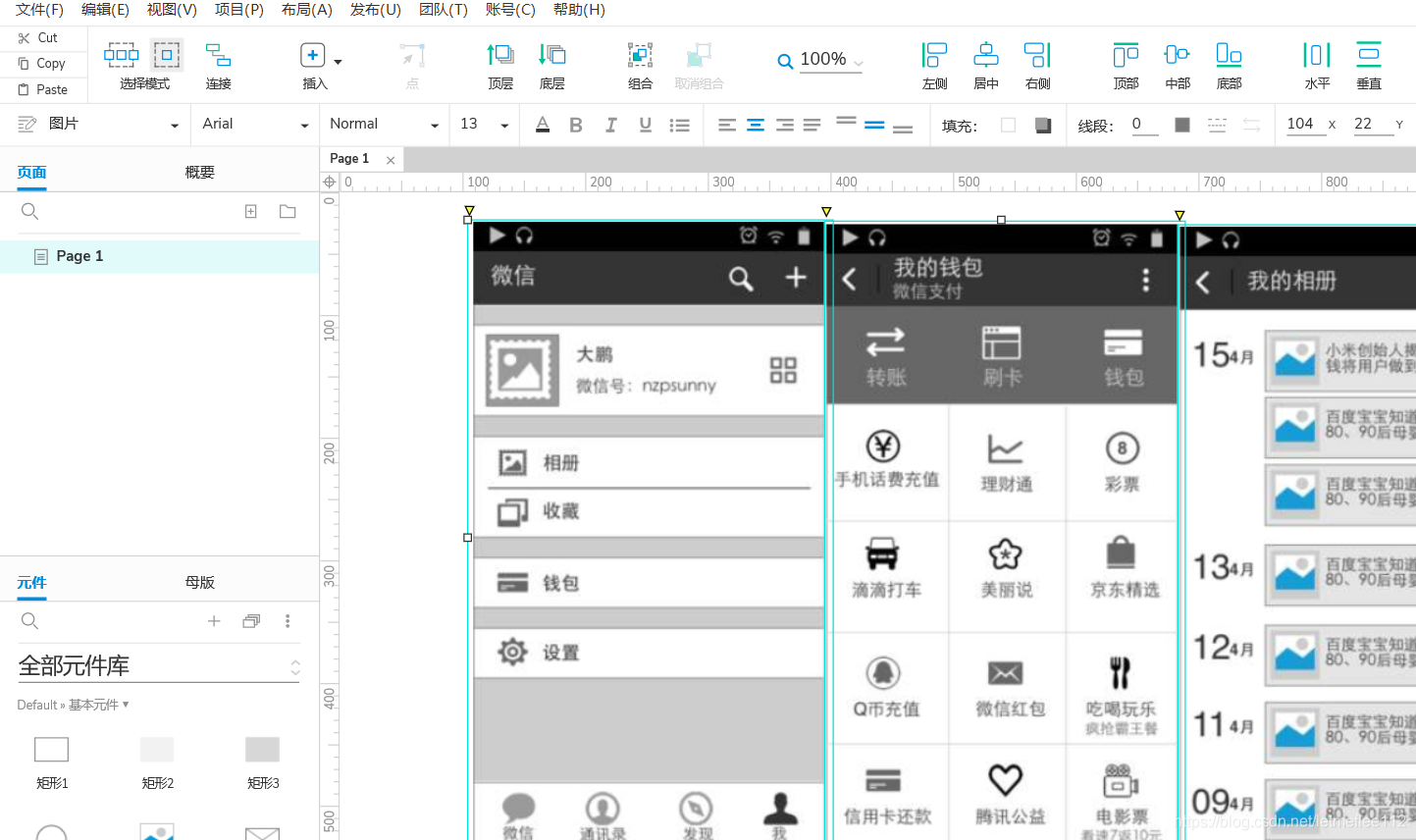This screenshot has height=840, width=1416.
Task: Toggle underline formatting
Action: [645, 125]
